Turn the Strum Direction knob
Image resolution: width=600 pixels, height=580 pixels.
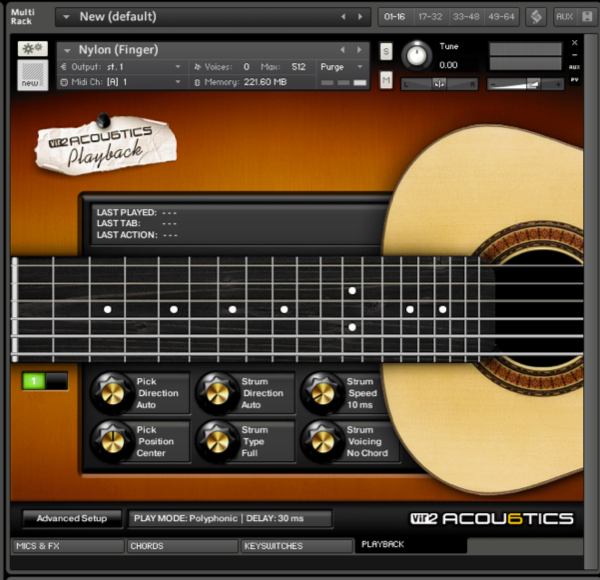pyautogui.click(x=217, y=393)
